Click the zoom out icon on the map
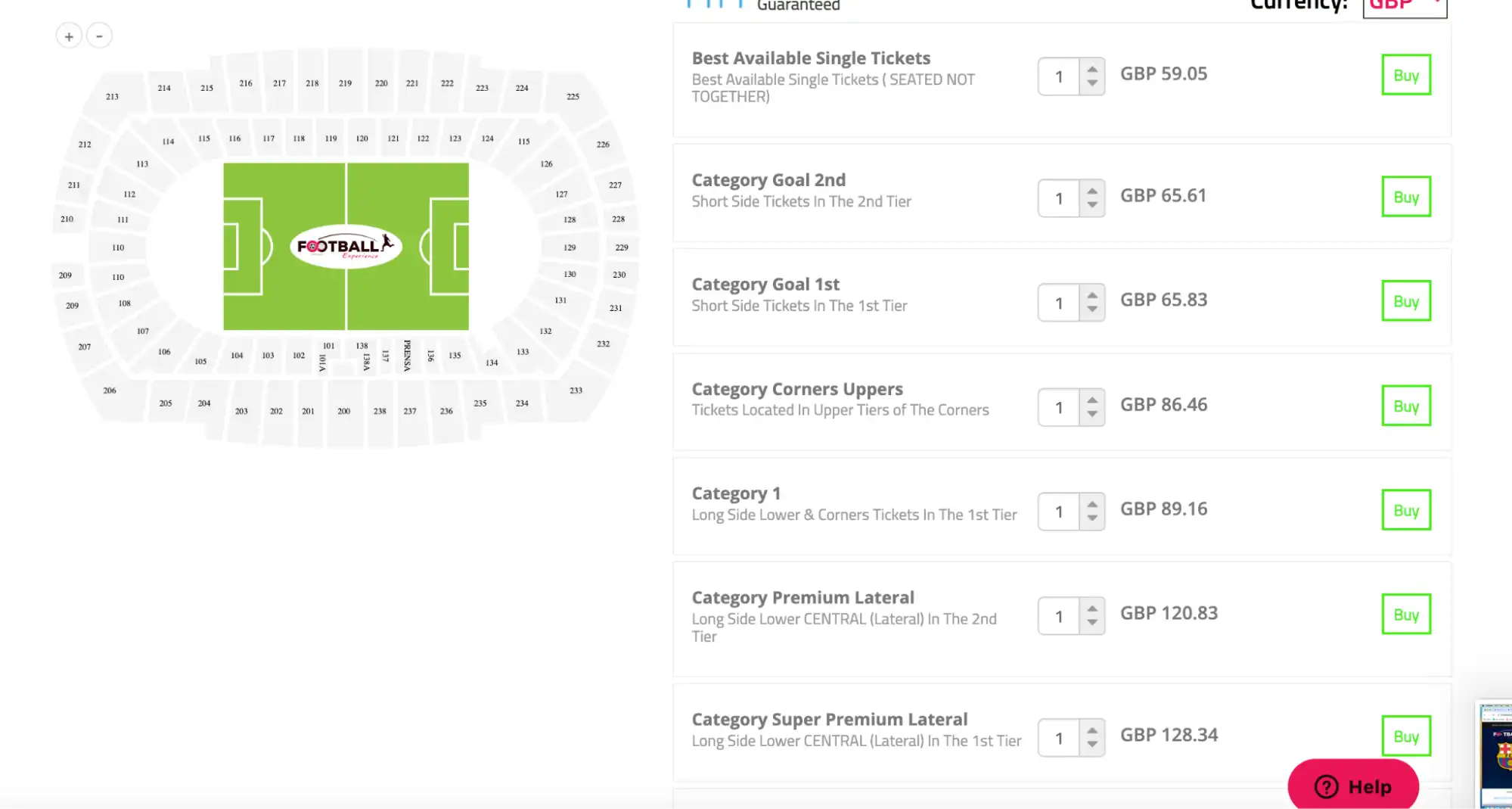 click(x=98, y=35)
